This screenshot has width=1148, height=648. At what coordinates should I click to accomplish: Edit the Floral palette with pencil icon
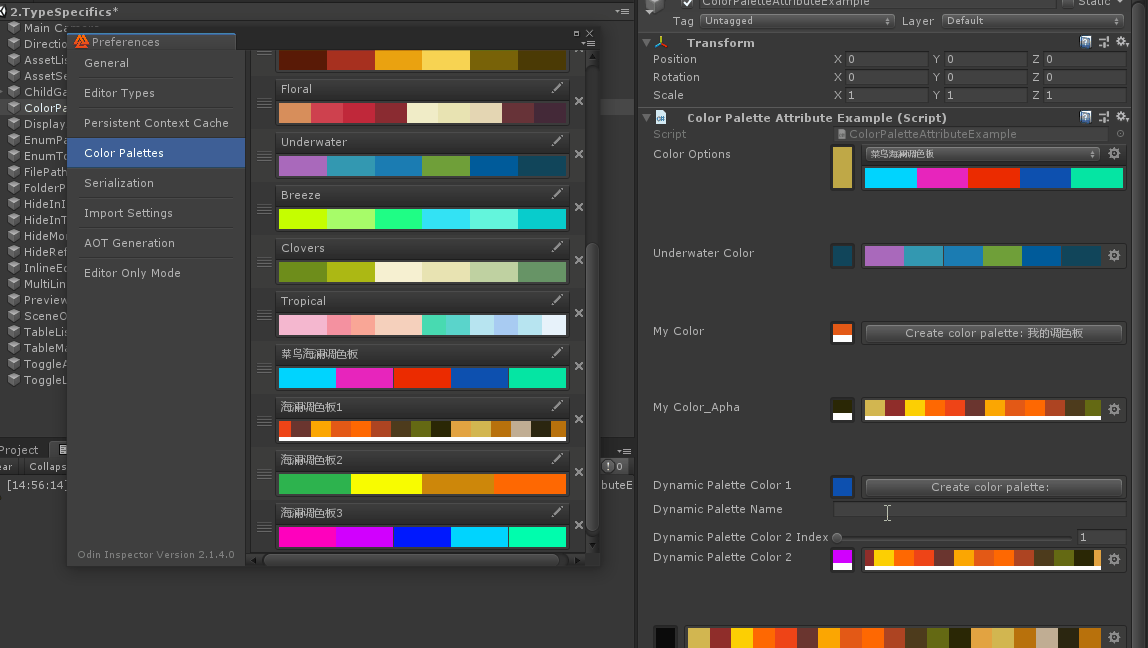(557, 89)
